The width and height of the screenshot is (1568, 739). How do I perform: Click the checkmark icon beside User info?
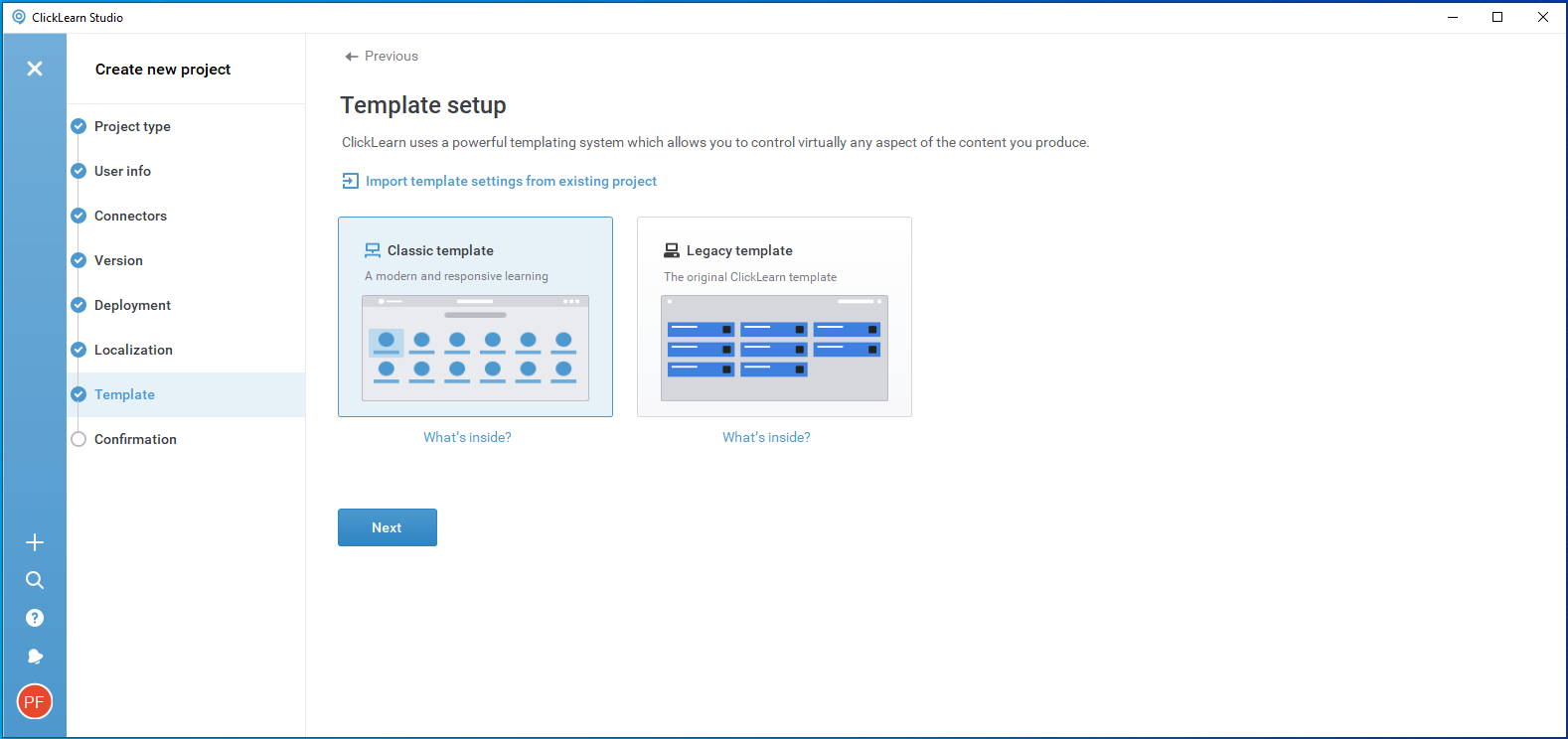(x=78, y=171)
